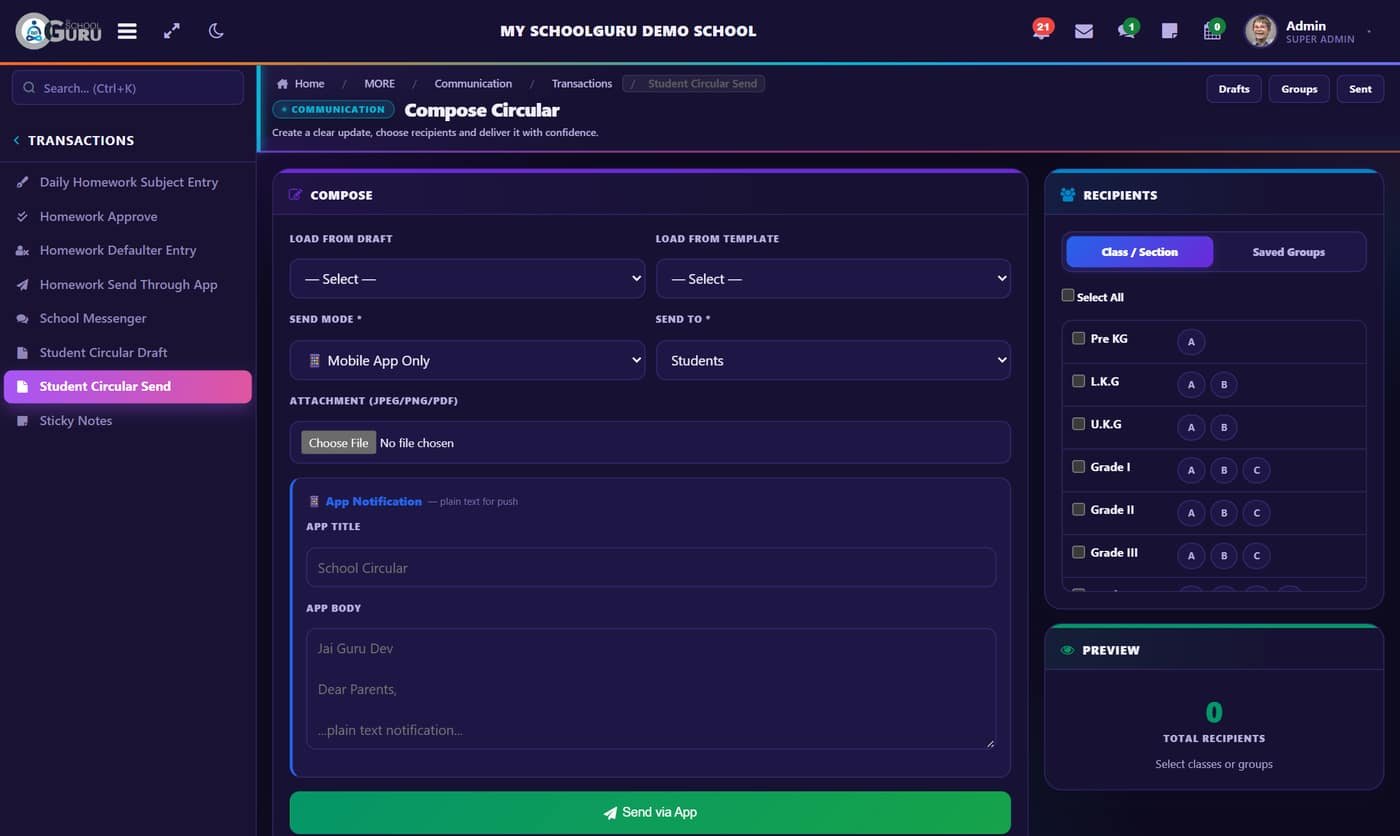Open the Load From Draft dropdown
This screenshot has height=836, width=1400.
pos(467,279)
